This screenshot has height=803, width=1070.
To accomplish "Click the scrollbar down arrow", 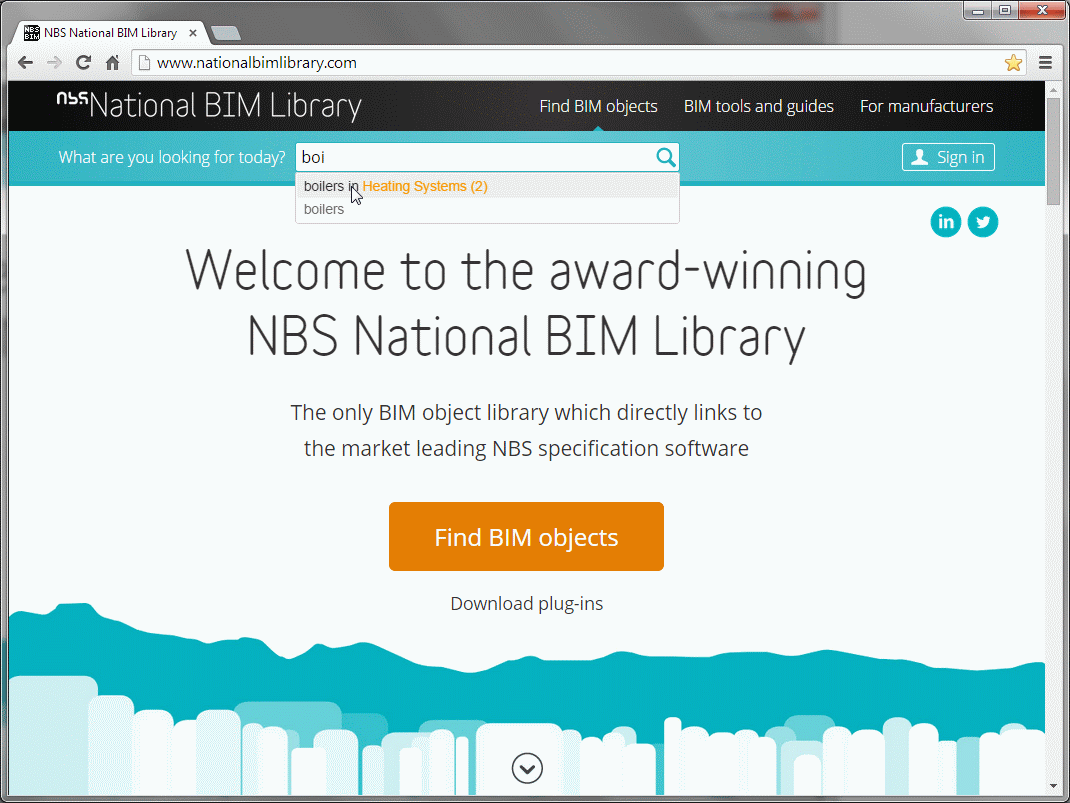I will coord(1054,786).
